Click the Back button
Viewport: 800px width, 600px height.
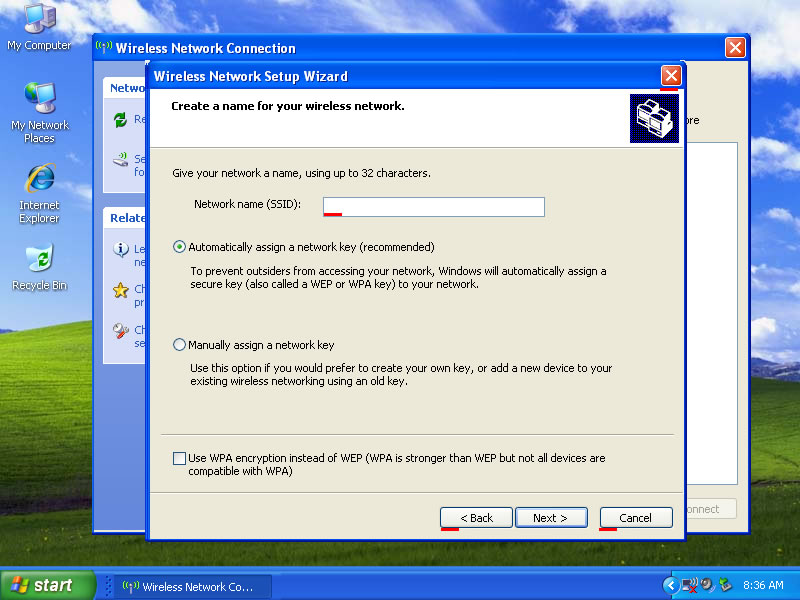click(x=476, y=518)
